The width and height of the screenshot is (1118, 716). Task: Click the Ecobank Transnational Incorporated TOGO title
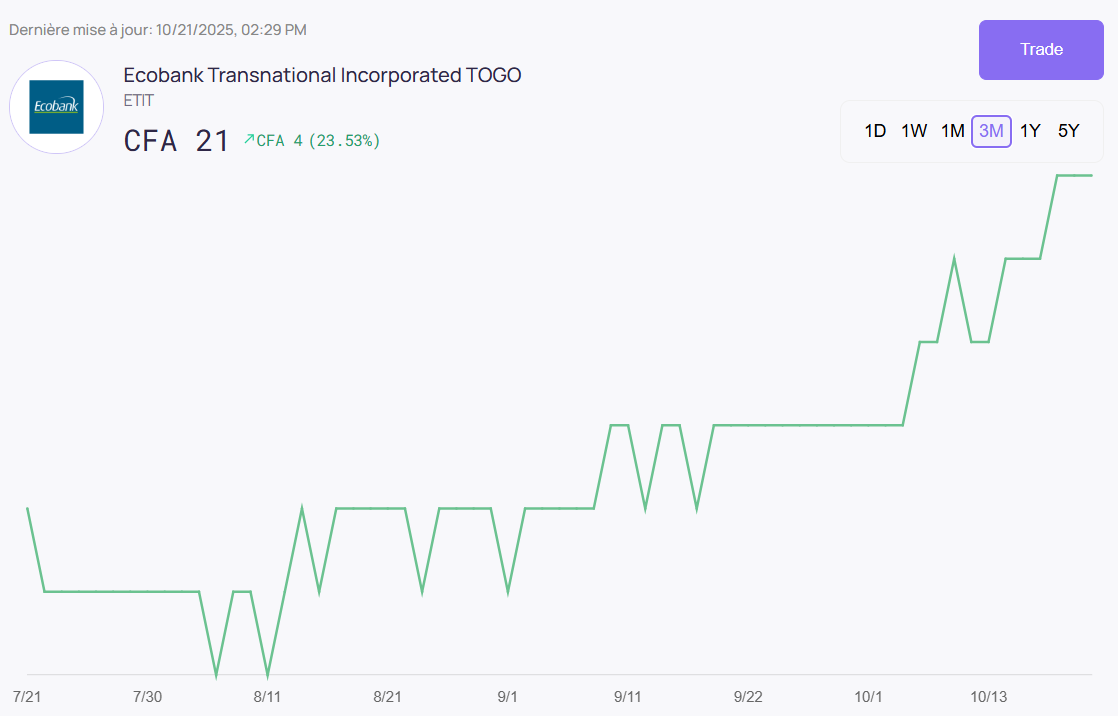click(x=322, y=75)
